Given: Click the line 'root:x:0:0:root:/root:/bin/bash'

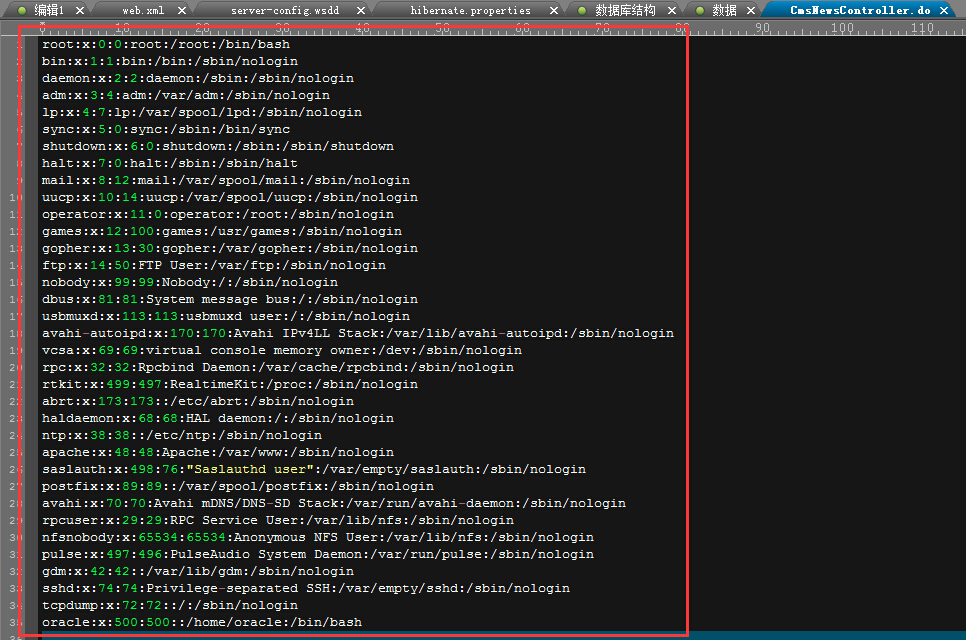Looking at the screenshot, I should click(x=166, y=44).
